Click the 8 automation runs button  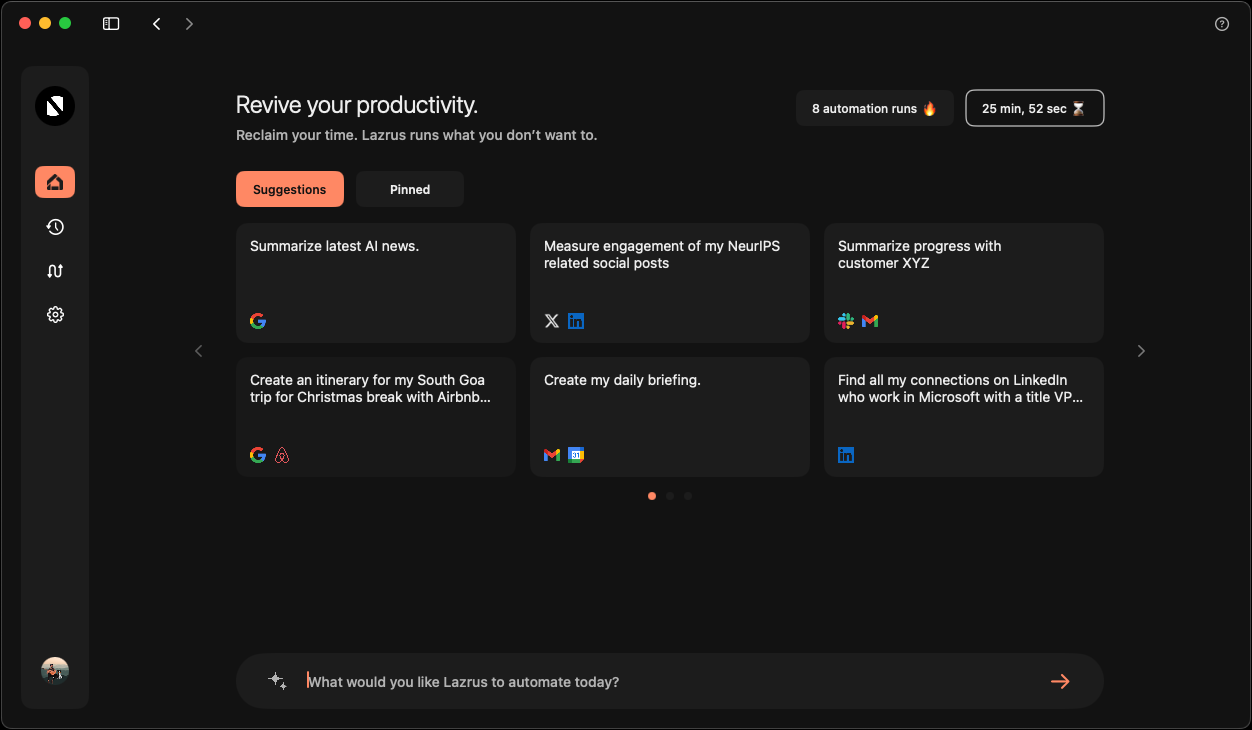[874, 108]
